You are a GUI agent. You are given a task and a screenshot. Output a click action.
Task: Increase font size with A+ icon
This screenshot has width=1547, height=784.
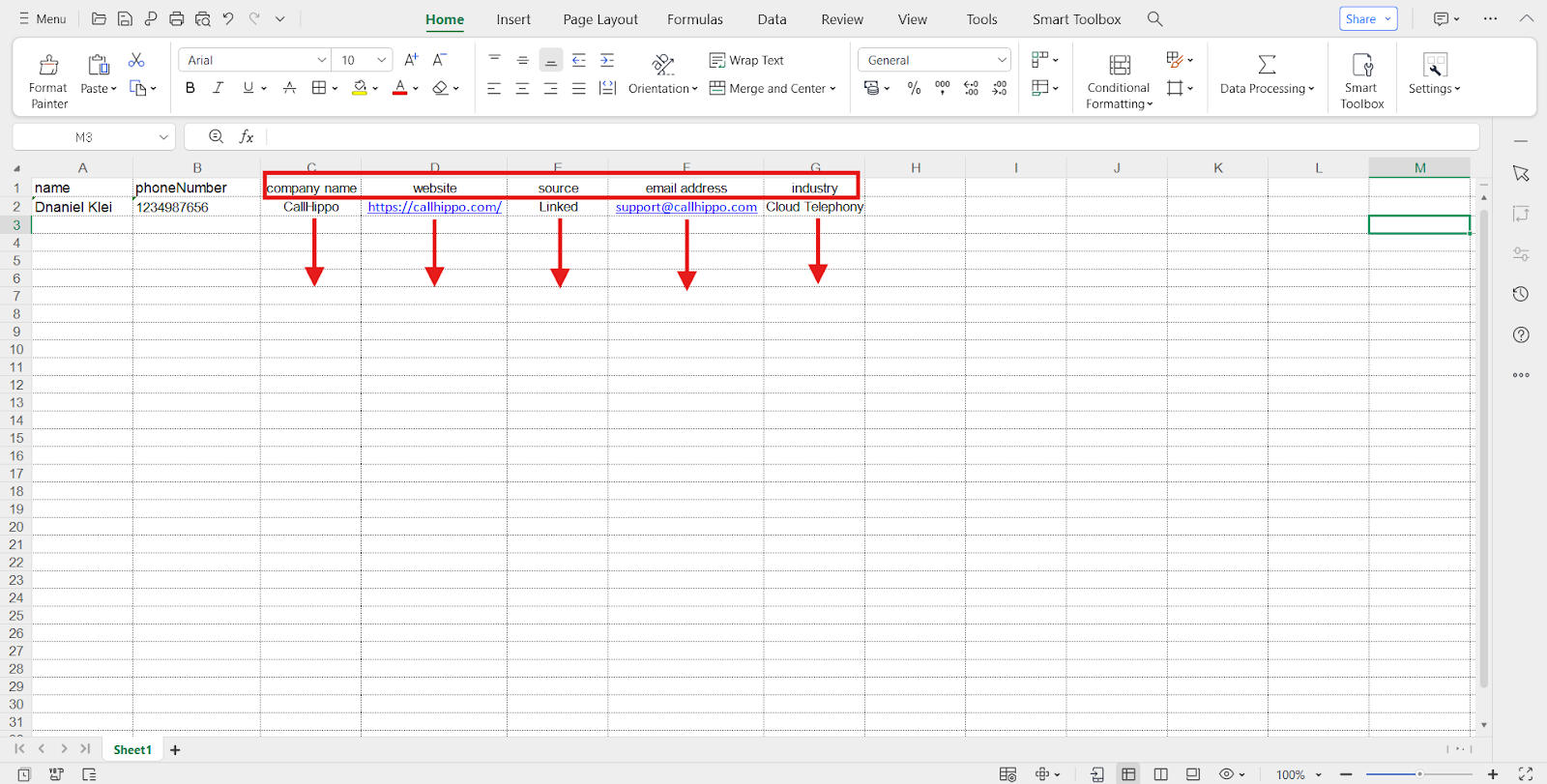coord(411,60)
